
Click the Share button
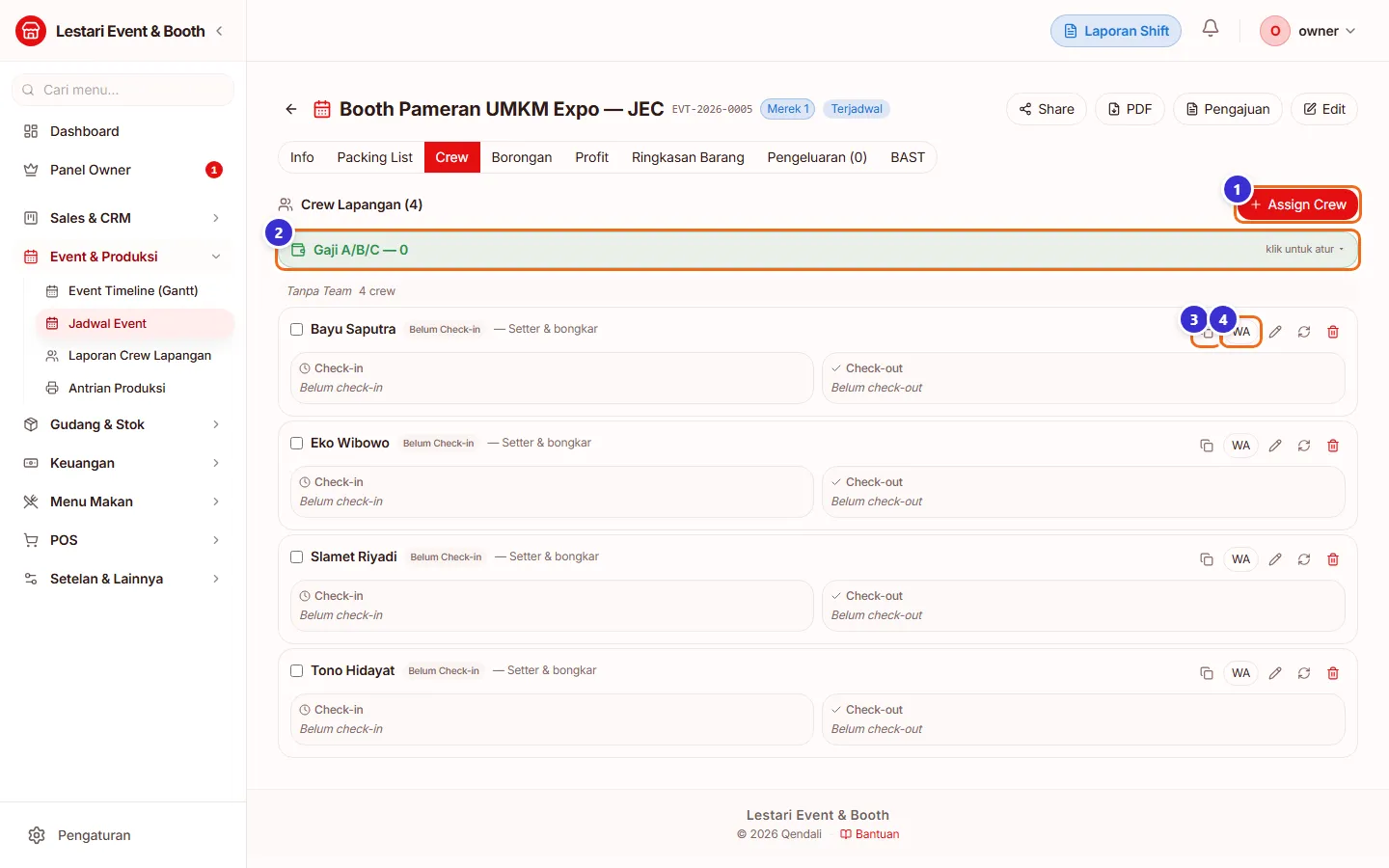(x=1047, y=109)
